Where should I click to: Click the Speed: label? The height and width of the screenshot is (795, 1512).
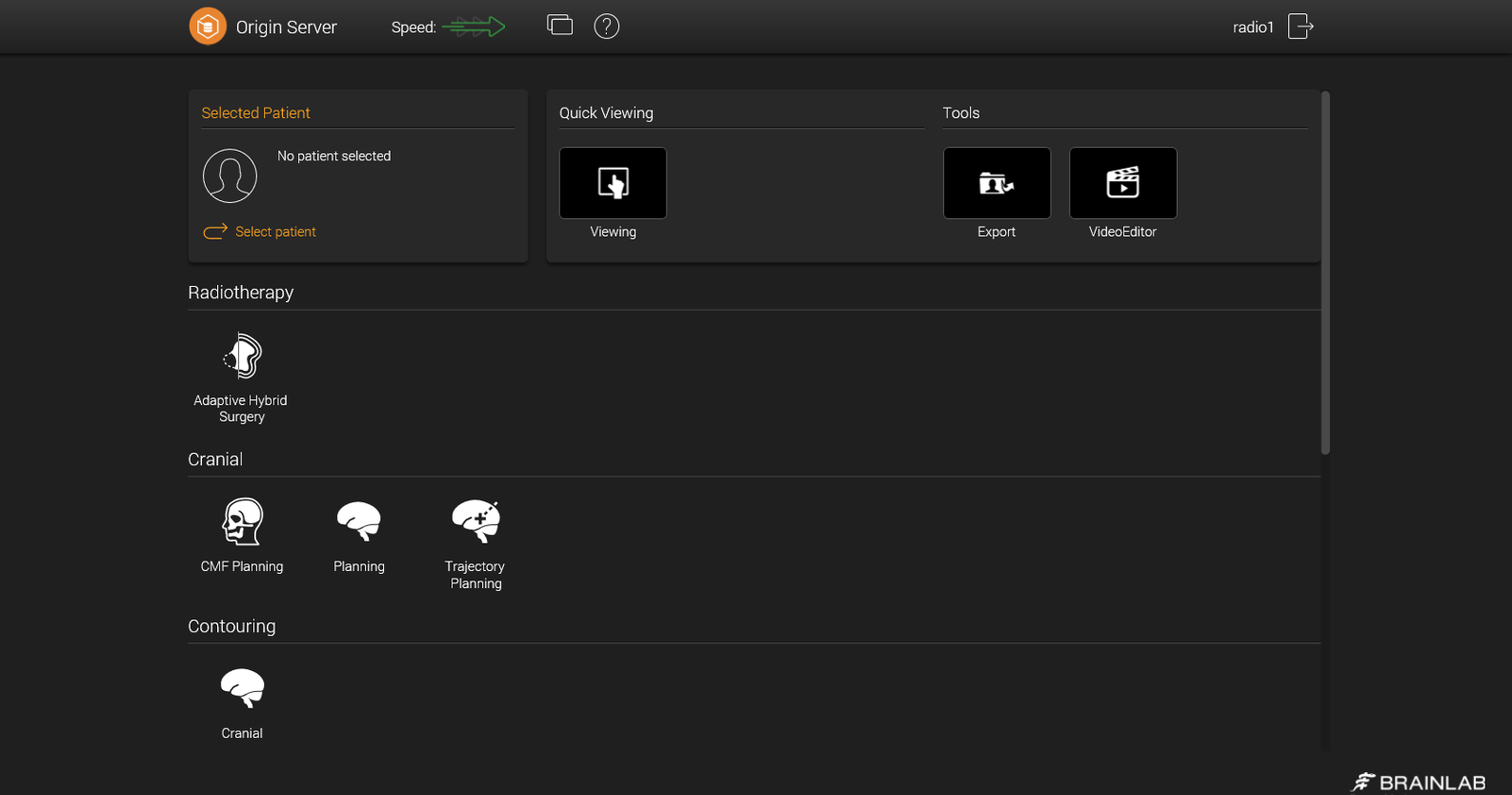coord(413,28)
